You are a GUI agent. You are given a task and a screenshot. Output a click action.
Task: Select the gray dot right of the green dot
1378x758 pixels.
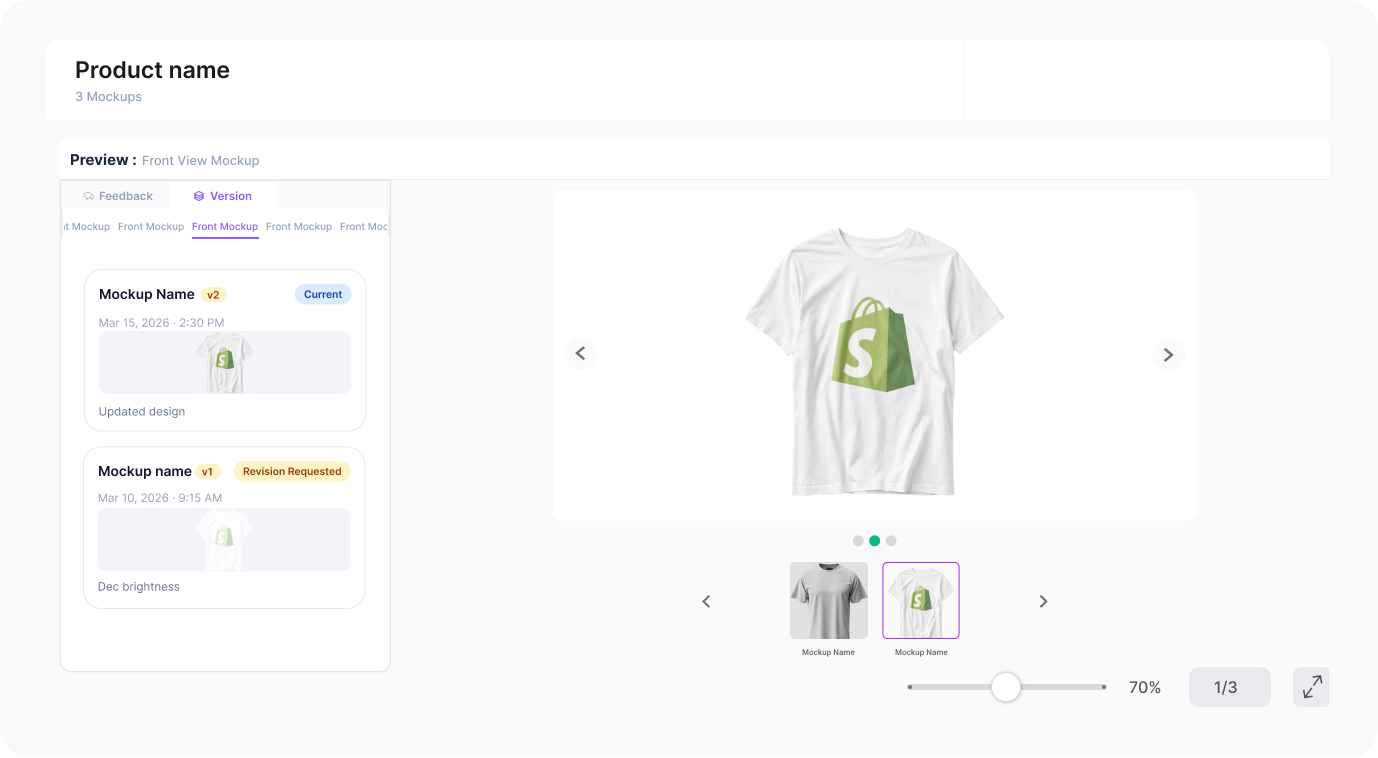click(x=891, y=541)
